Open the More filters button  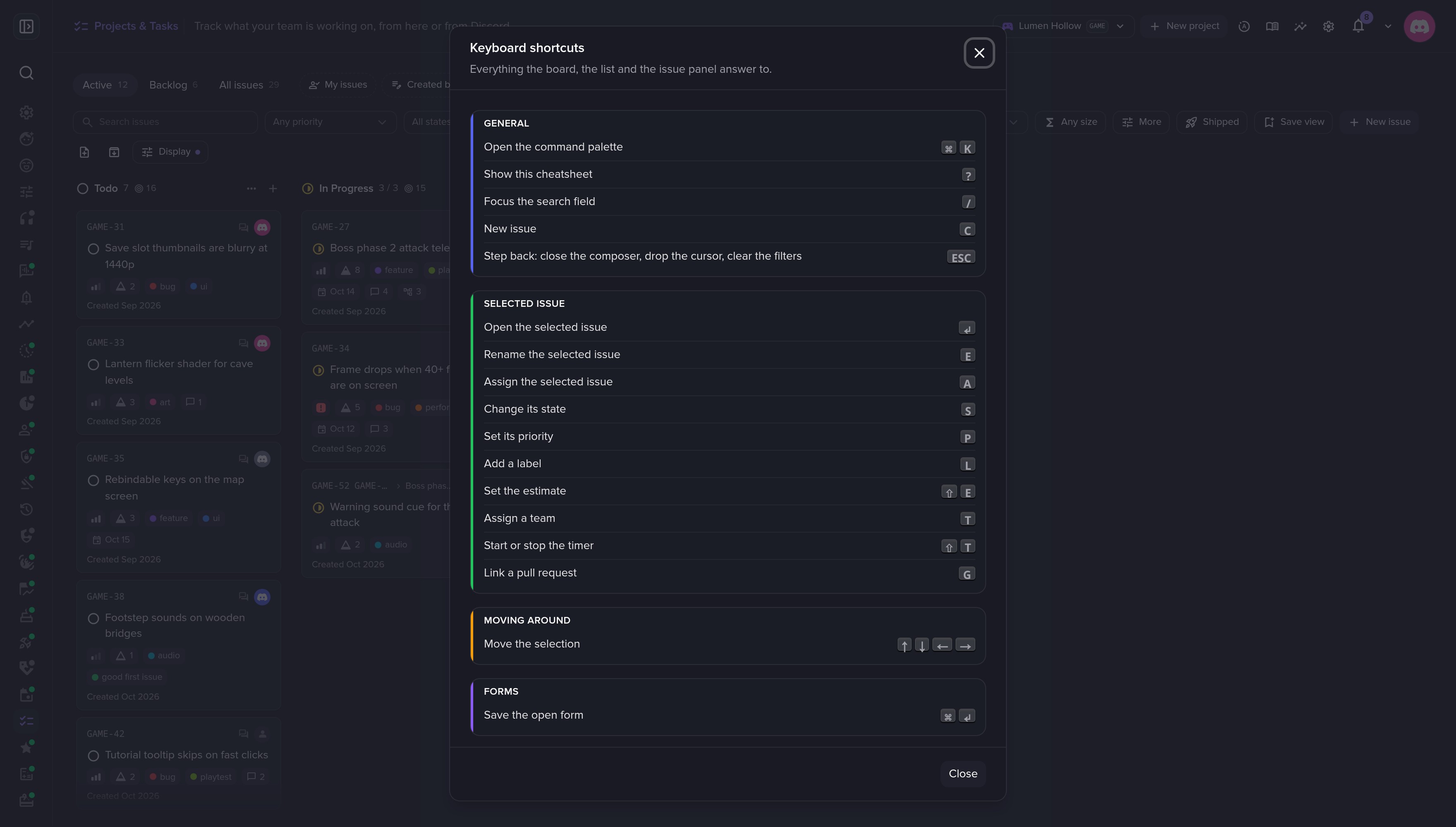1141,122
